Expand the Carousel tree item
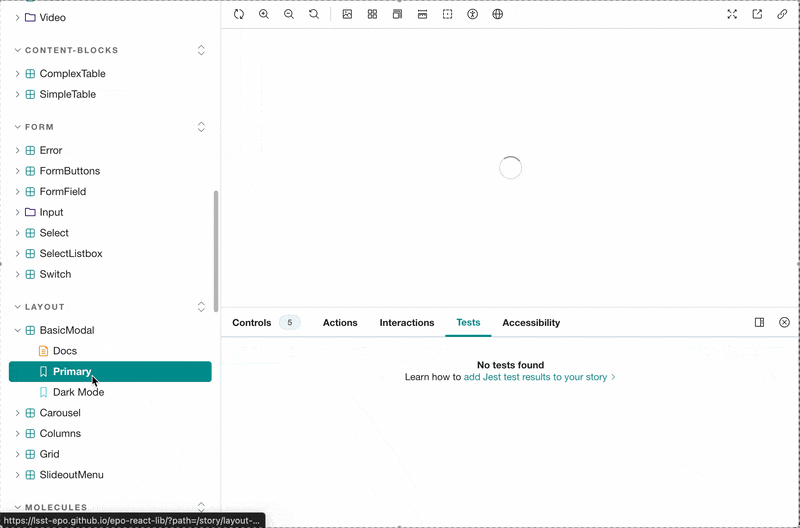800x528 pixels. click(x=17, y=413)
